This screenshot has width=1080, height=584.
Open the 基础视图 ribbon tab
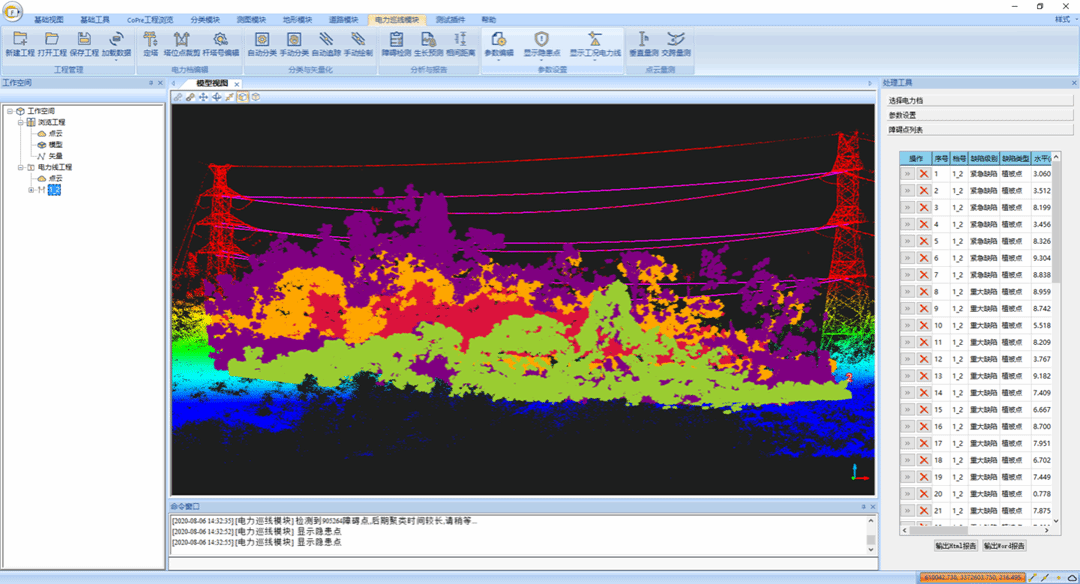49,20
